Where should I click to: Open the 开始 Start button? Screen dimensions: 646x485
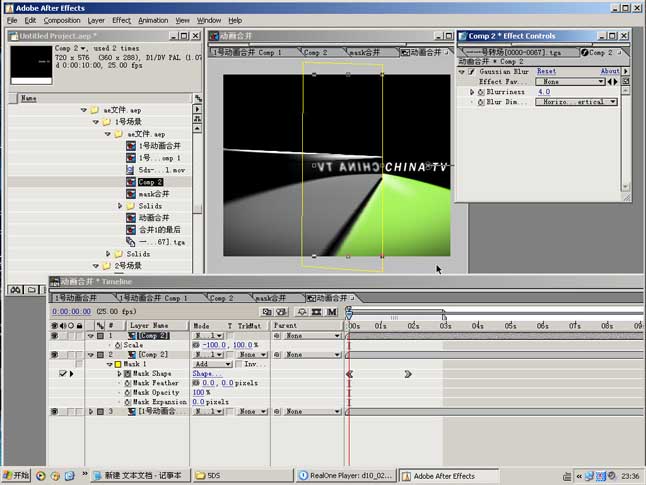click(x=16, y=476)
